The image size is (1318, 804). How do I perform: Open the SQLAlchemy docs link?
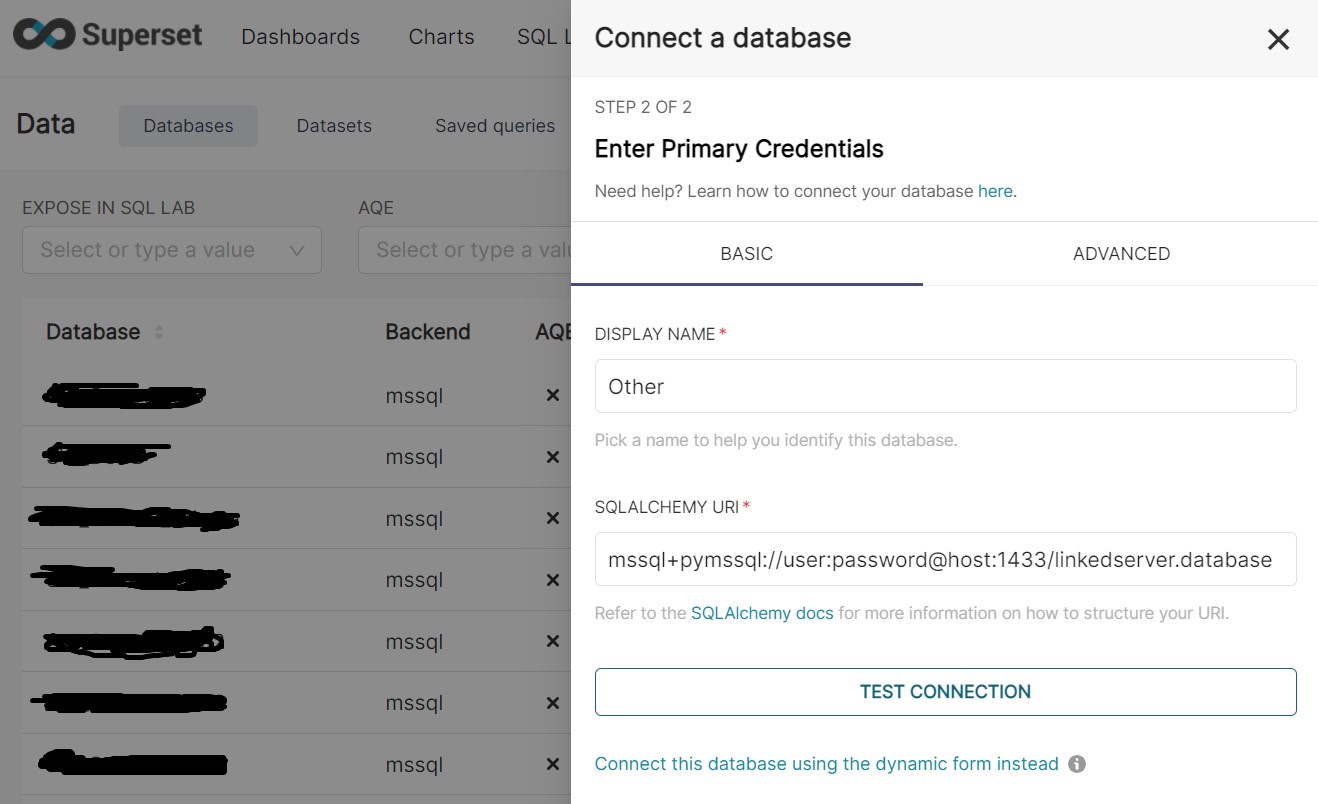[x=762, y=612]
